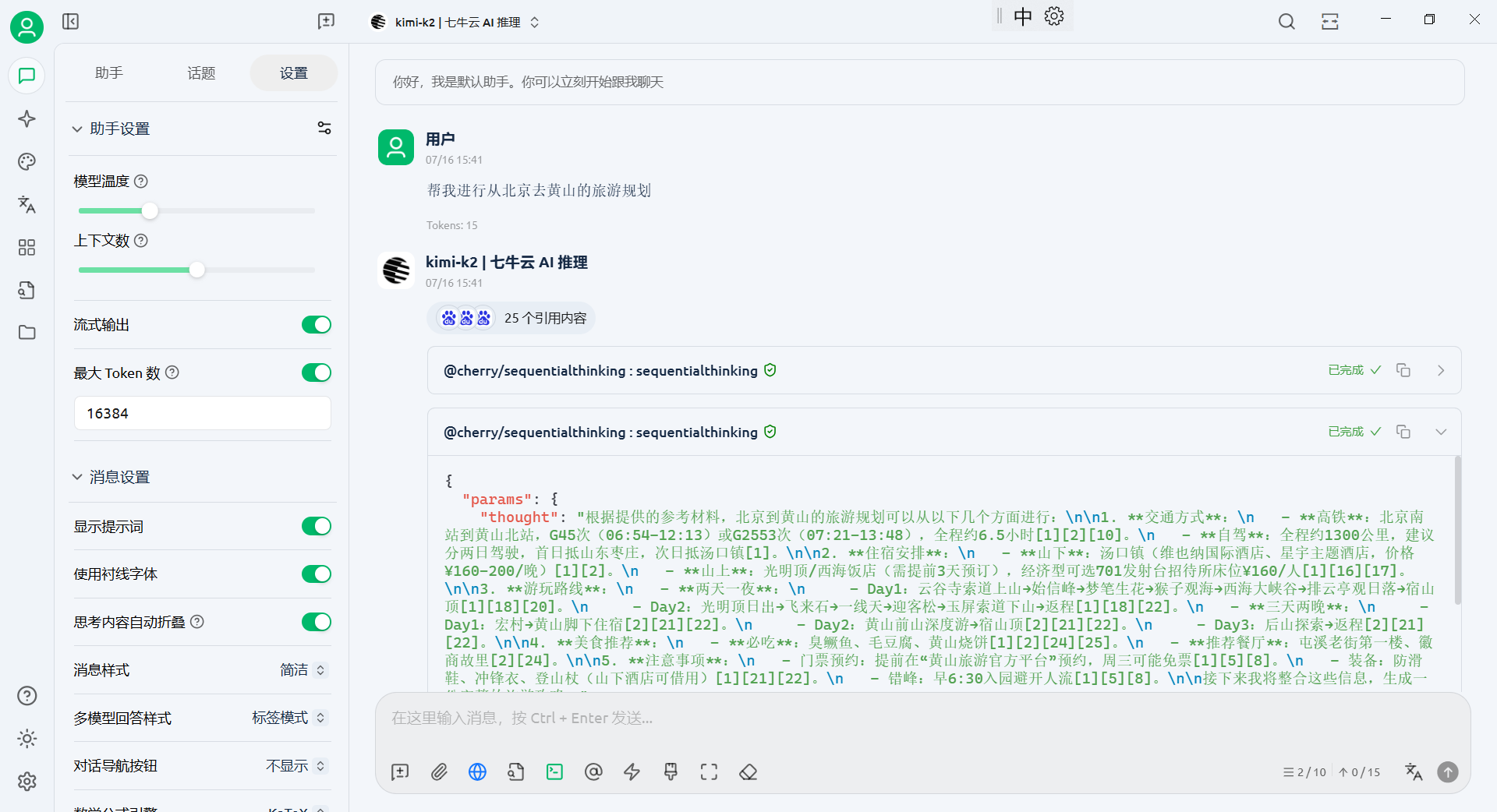Click the kimi-k2 message model avatar
This screenshot has width=1497, height=812.
click(x=396, y=270)
